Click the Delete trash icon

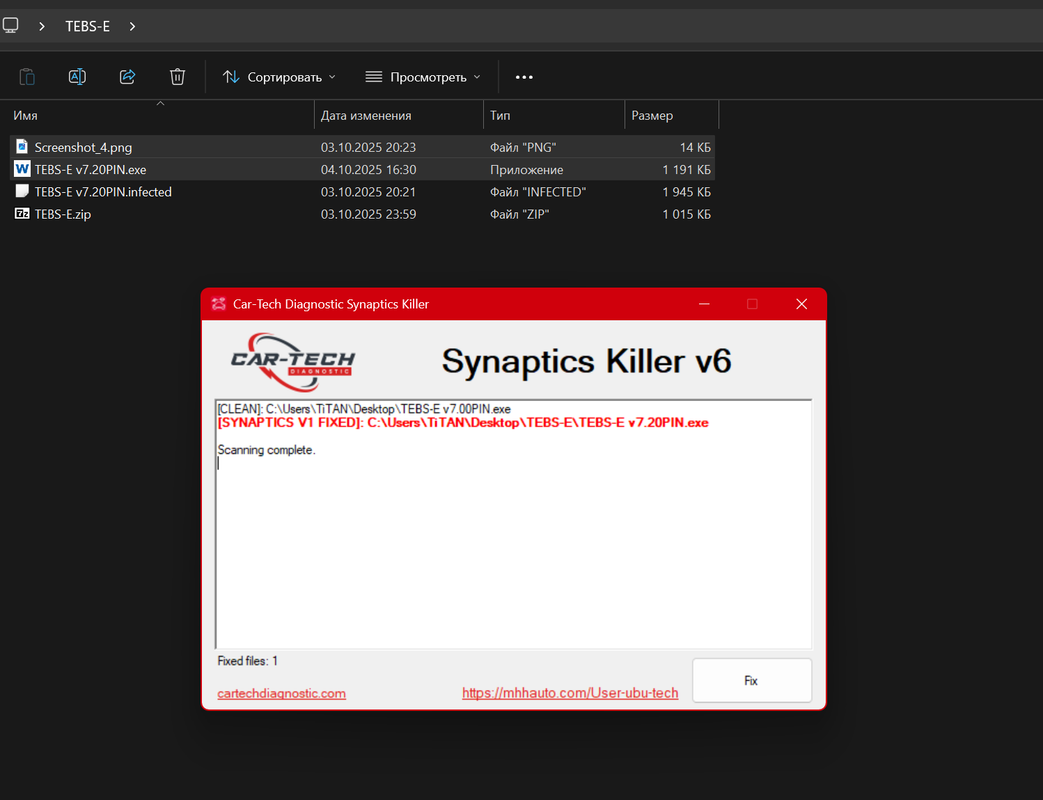coord(177,77)
